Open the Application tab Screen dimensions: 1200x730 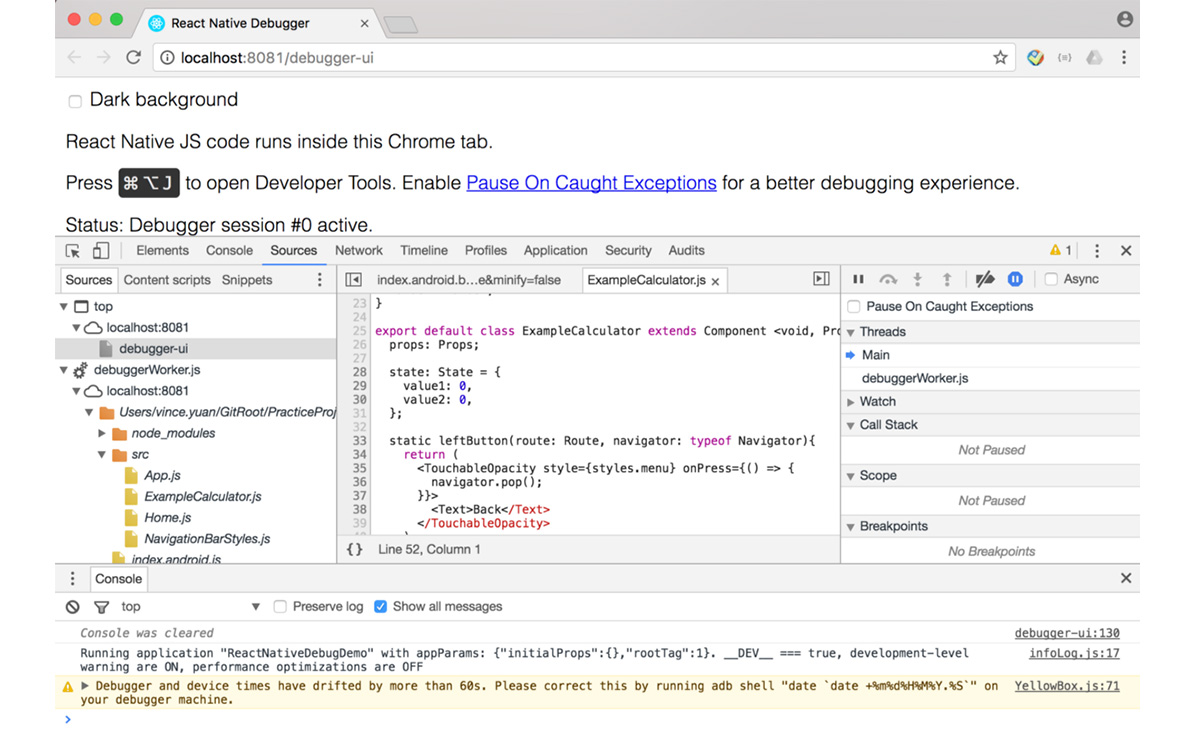555,251
